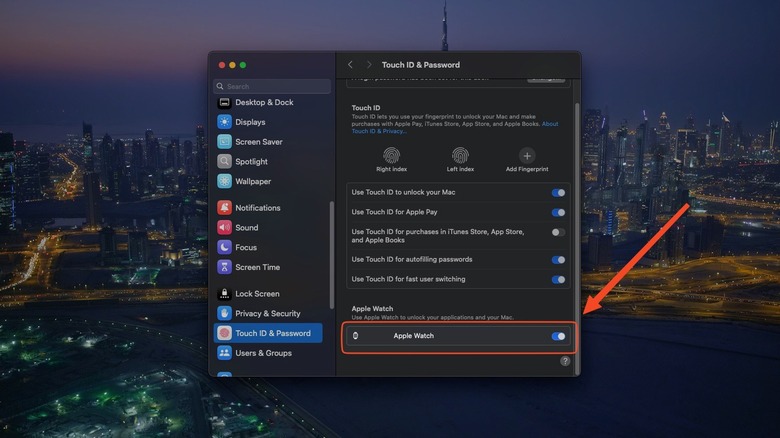This screenshot has height=438, width=780.
Task: Click the Search field in sidebar
Action: [272, 87]
